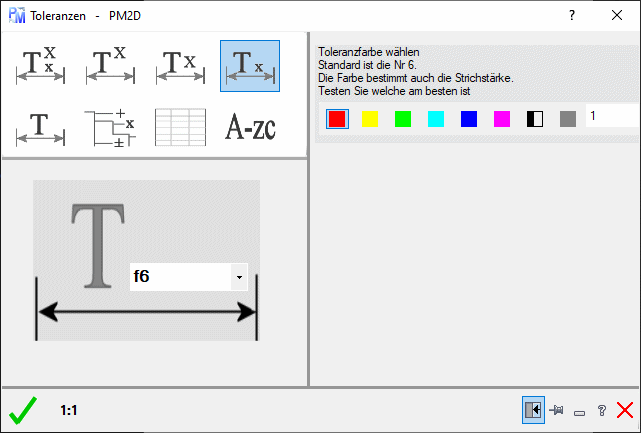
Task: Select tolerance style with small subscript x
Action: (249, 65)
